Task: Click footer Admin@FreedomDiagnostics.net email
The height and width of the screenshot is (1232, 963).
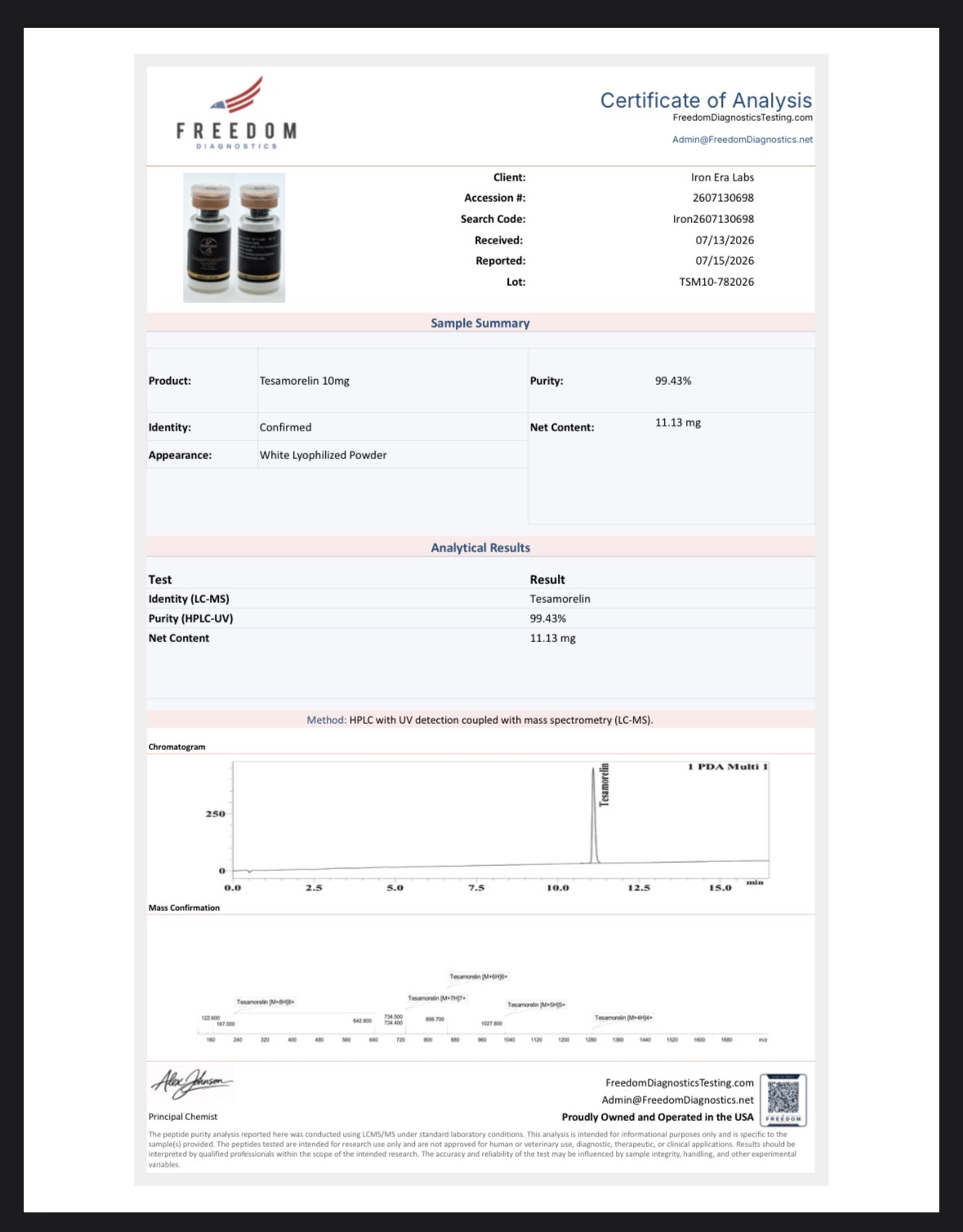Action: point(678,1100)
